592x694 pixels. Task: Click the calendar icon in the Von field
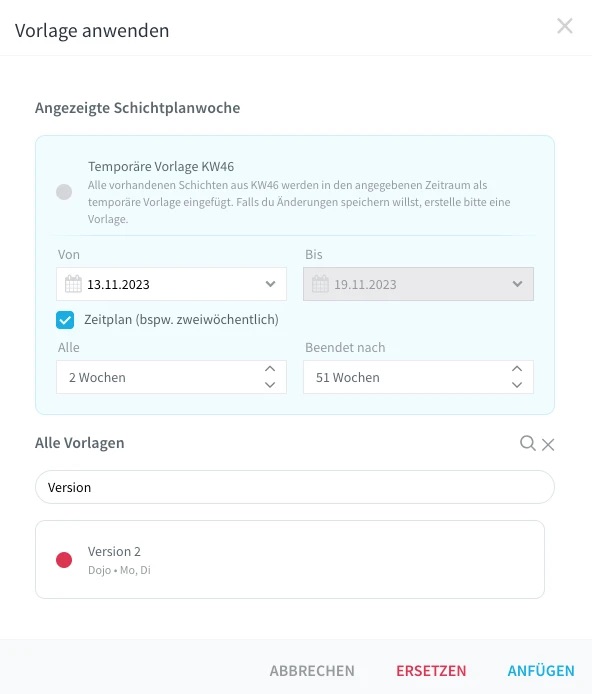(x=73, y=284)
